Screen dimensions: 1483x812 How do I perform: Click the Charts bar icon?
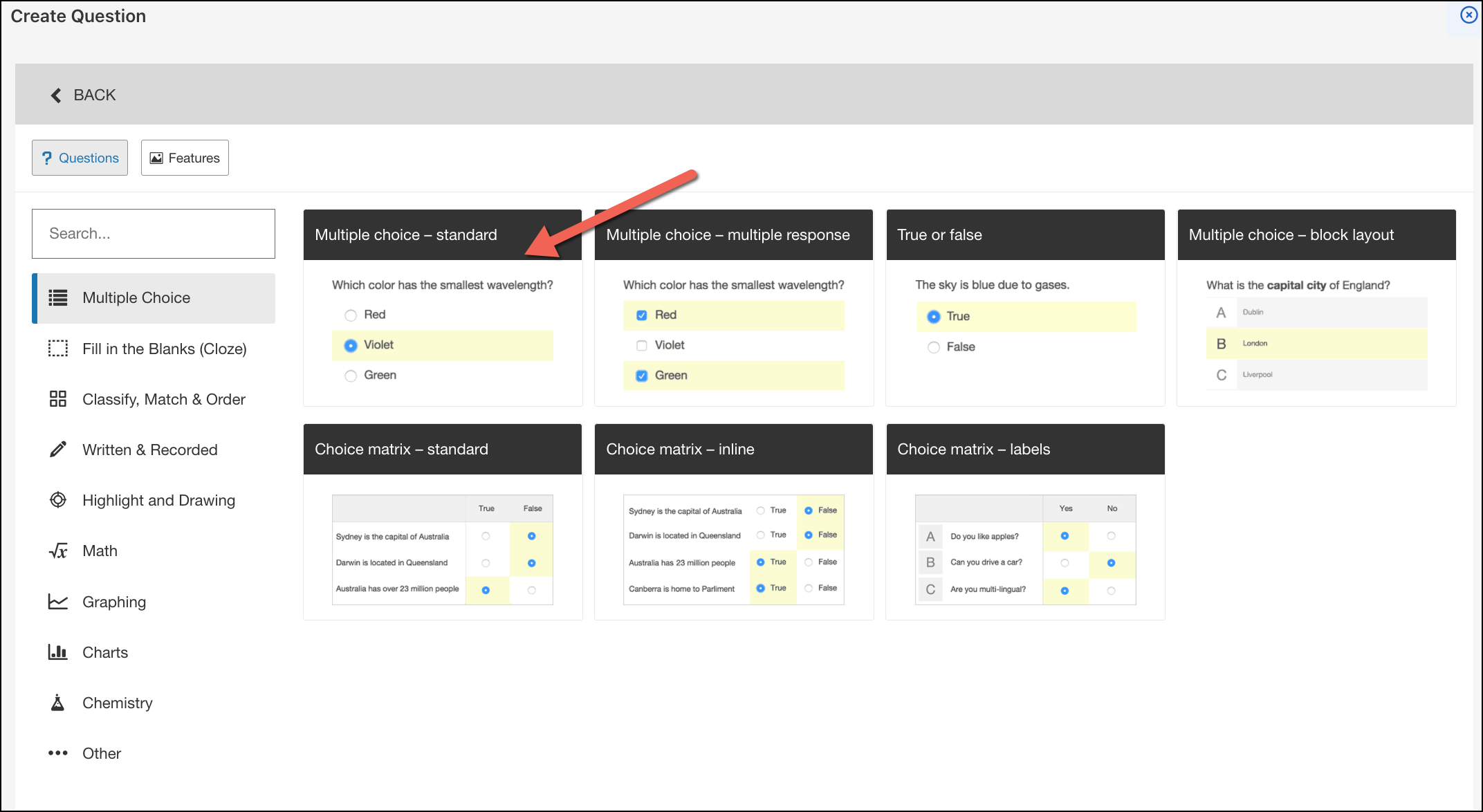(x=58, y=652)
